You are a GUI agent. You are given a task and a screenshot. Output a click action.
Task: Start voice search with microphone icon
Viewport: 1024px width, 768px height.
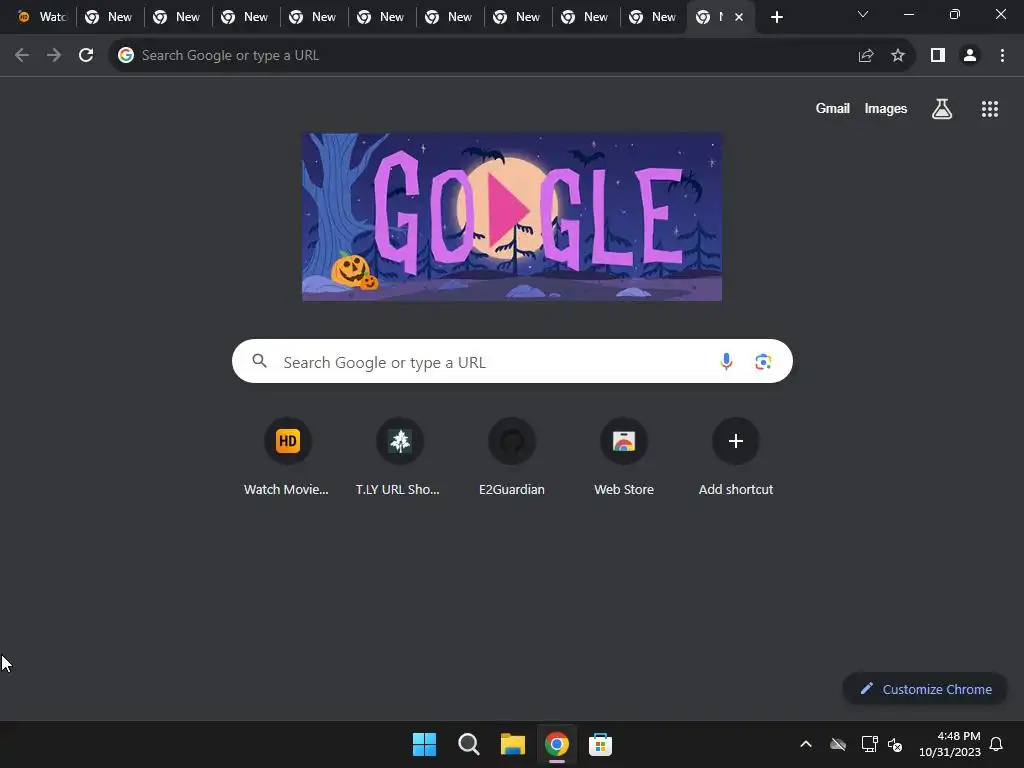[726, 361]
